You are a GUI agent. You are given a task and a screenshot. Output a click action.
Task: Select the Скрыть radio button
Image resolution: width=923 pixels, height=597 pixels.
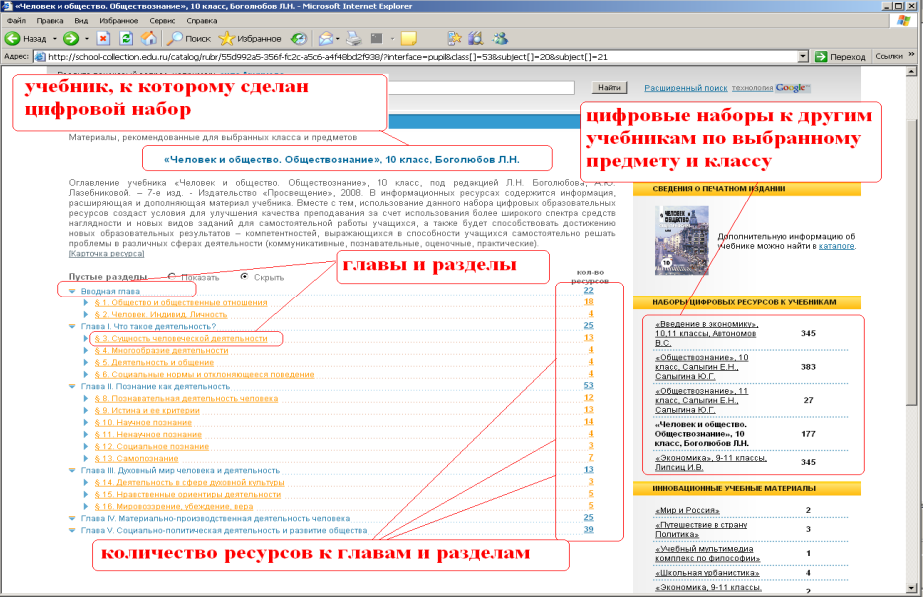click(x=244, y=276)
